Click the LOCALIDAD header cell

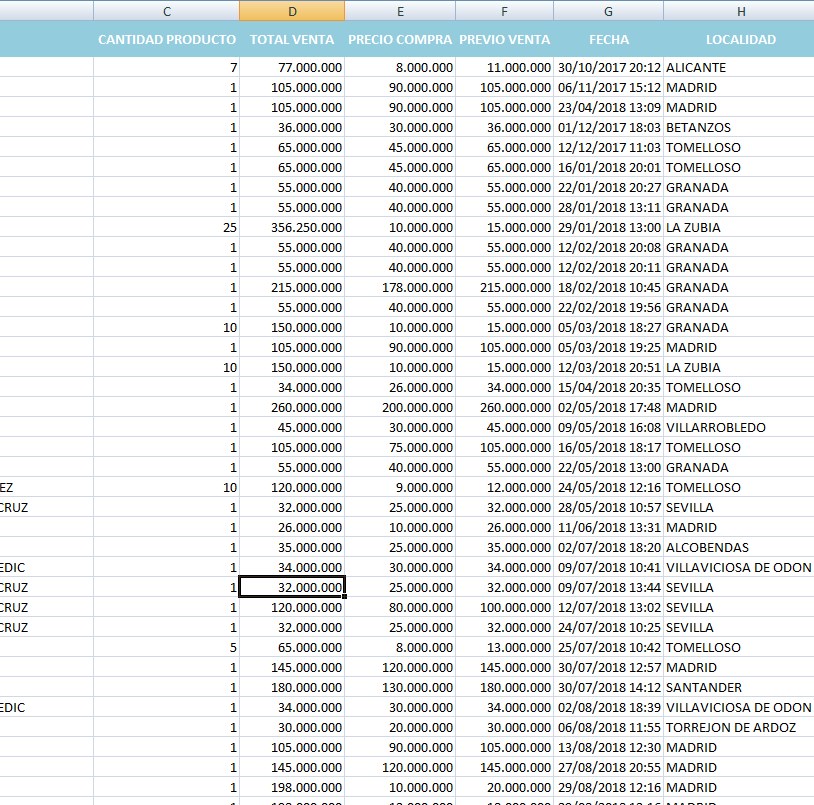point(741,39)
